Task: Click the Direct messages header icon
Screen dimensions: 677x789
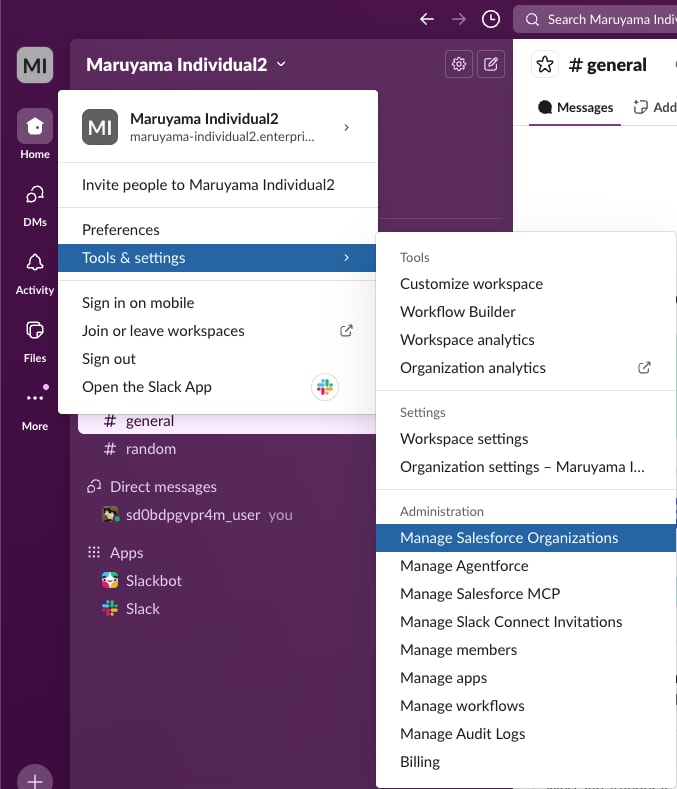Action: [x=94, y=487]
